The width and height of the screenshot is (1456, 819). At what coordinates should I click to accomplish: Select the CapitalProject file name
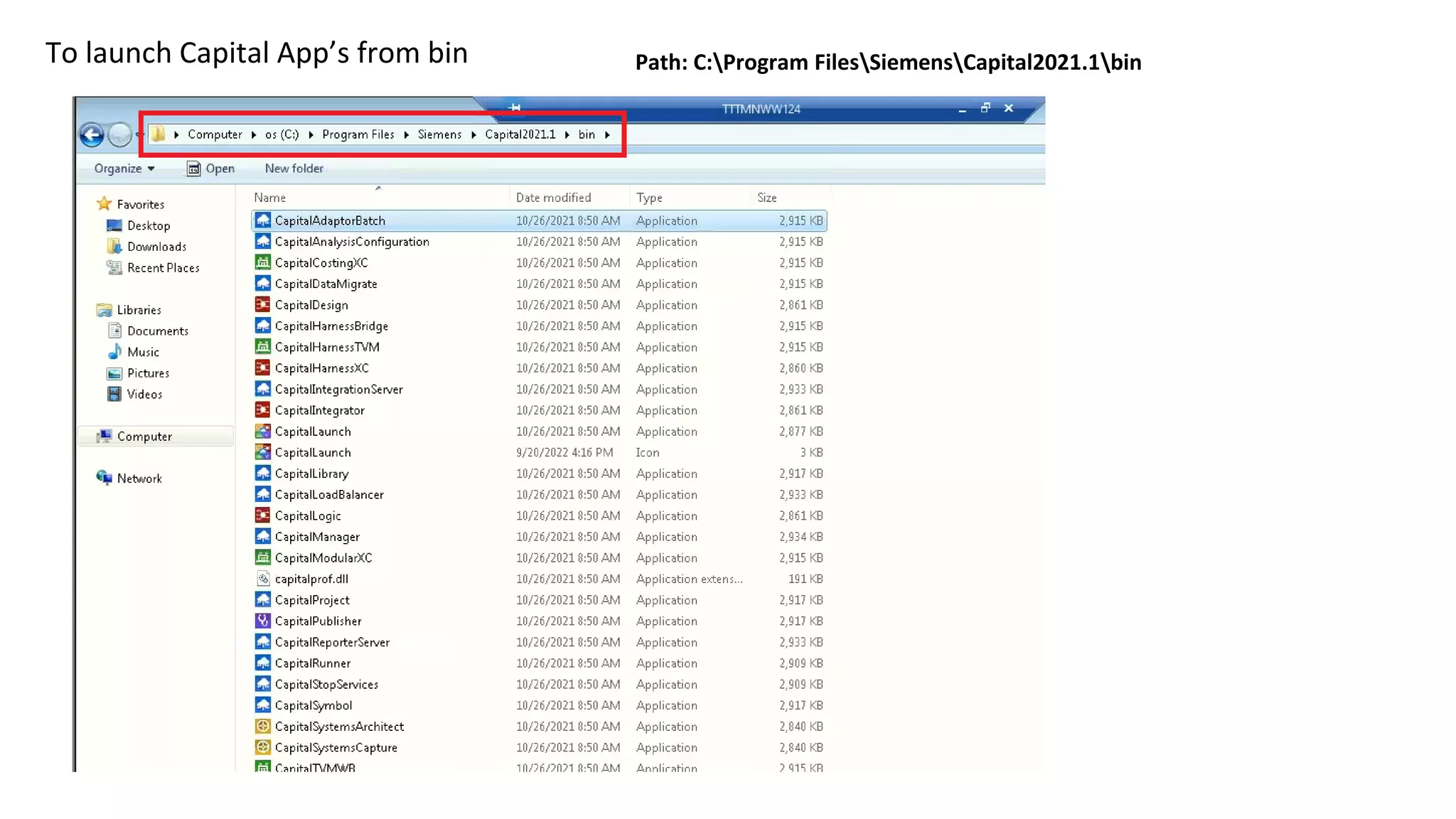[312, 600]
